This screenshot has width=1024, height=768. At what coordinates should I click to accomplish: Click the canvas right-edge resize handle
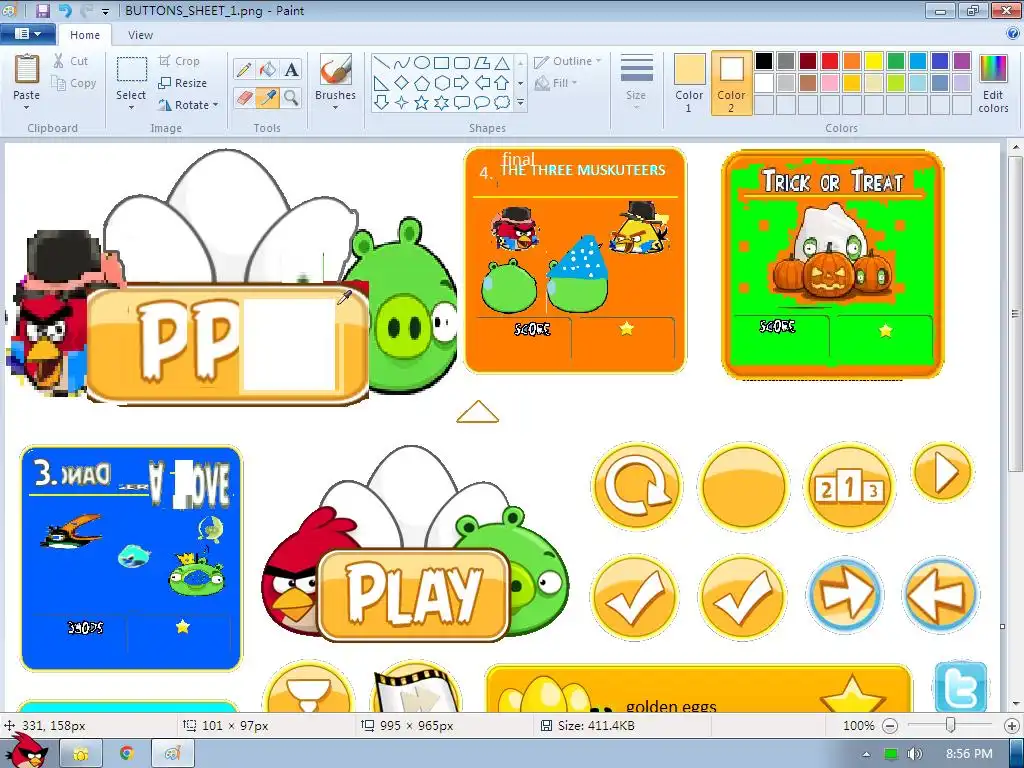(1002, 627)
